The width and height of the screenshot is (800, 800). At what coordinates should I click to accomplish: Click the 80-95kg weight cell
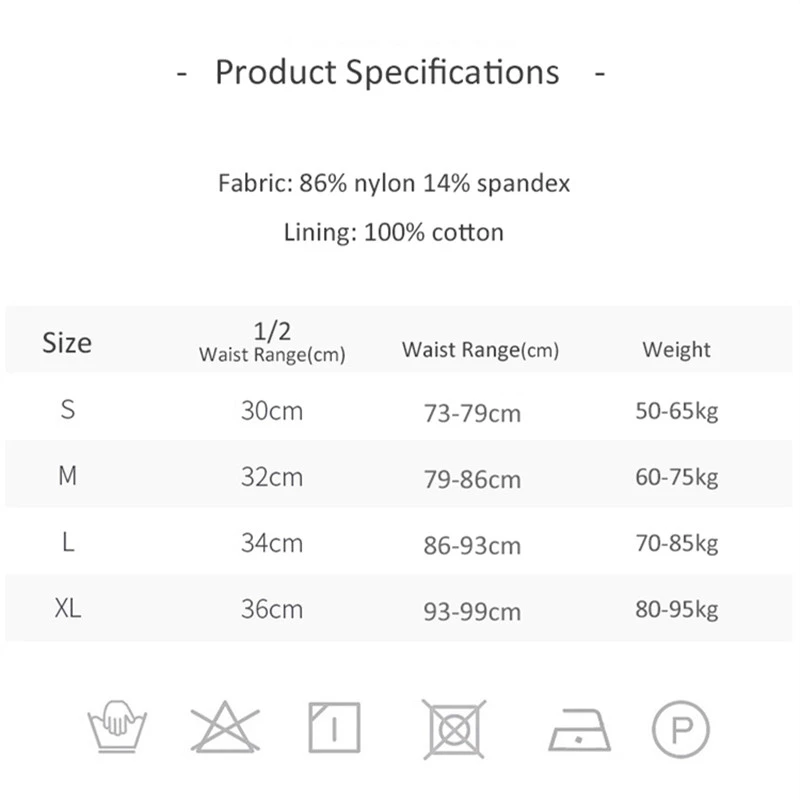pos(676,610)
